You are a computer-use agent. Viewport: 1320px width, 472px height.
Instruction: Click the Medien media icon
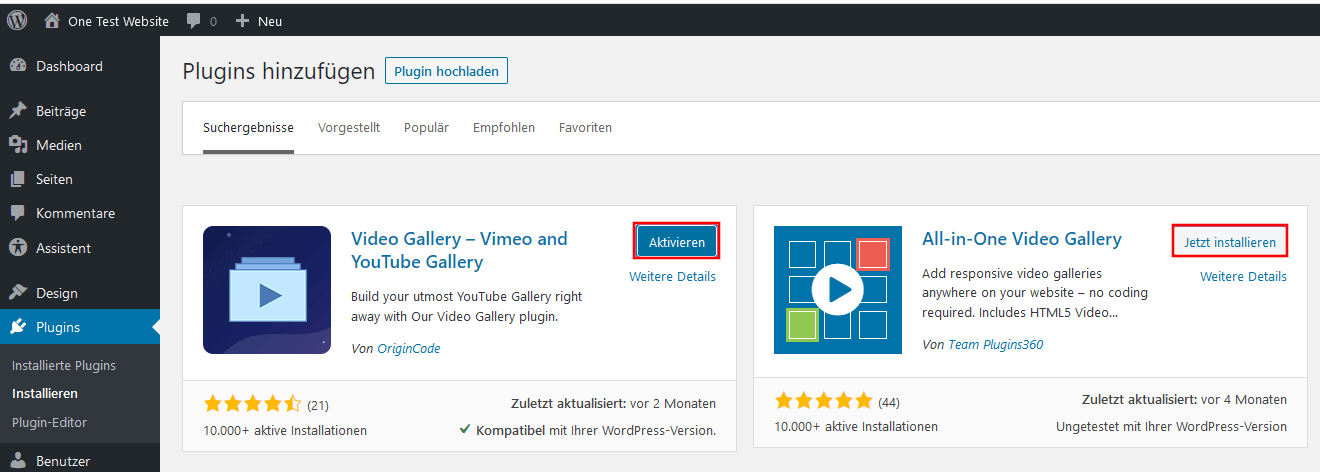click(x=17, y=145)
